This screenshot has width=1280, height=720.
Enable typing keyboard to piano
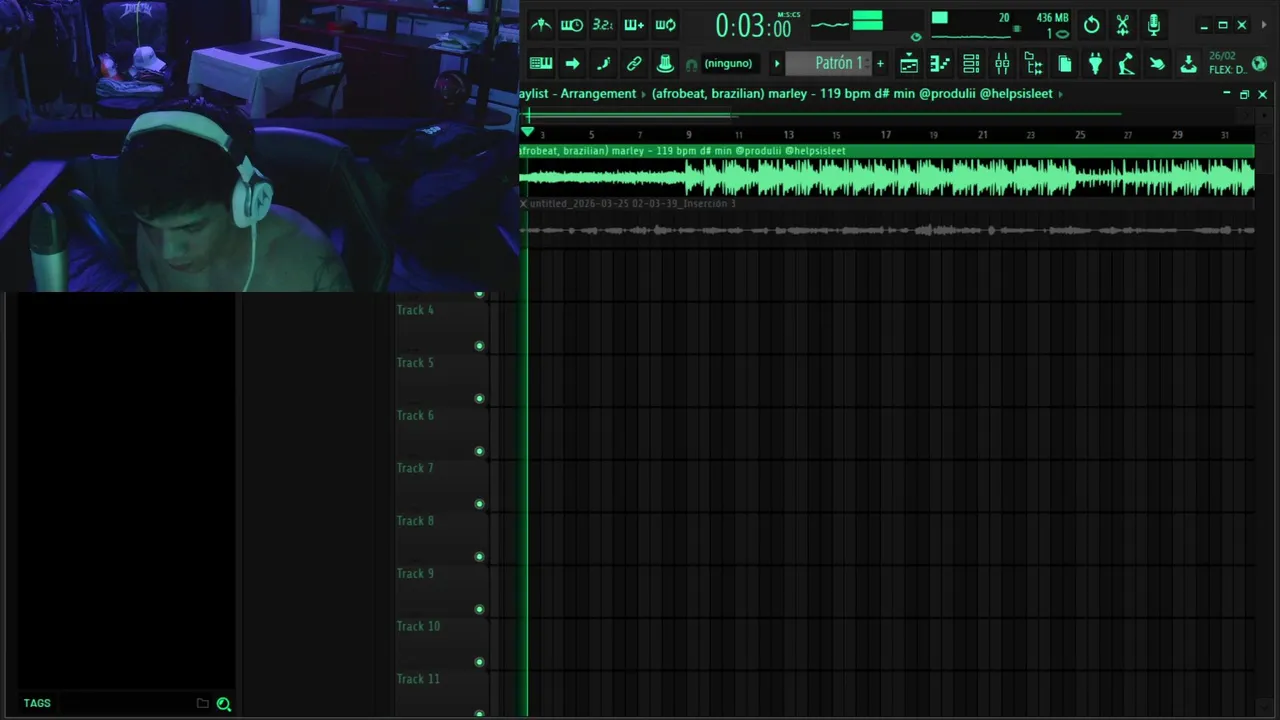541,64
